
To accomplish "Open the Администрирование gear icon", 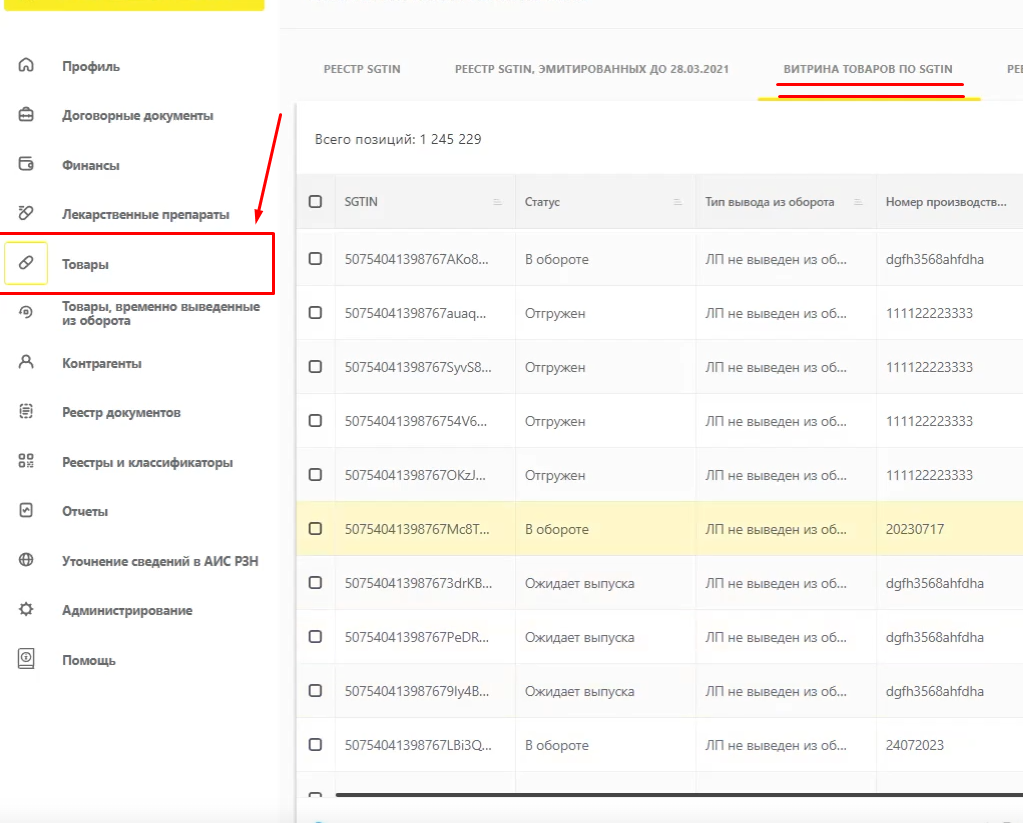I will [x=26, y=610].
